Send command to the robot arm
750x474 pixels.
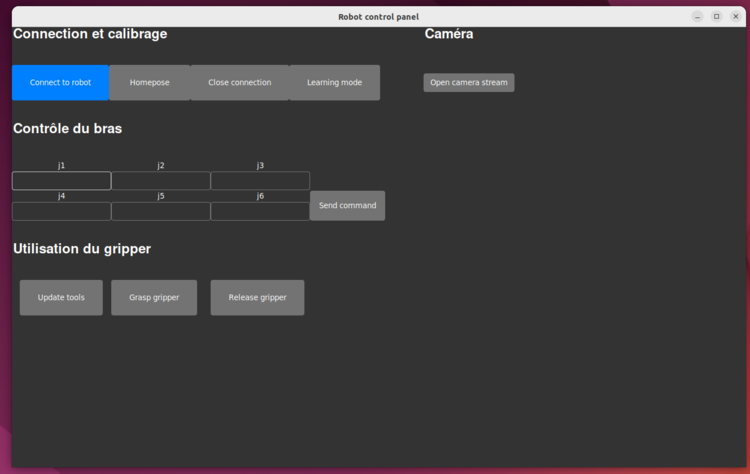347,206
